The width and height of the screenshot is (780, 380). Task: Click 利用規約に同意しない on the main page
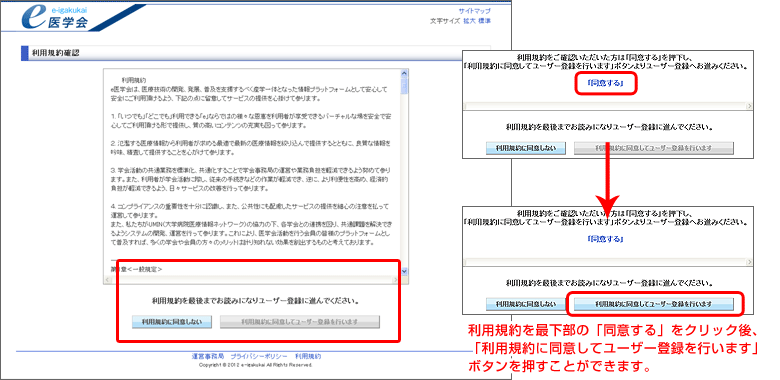tap(172, 322)
